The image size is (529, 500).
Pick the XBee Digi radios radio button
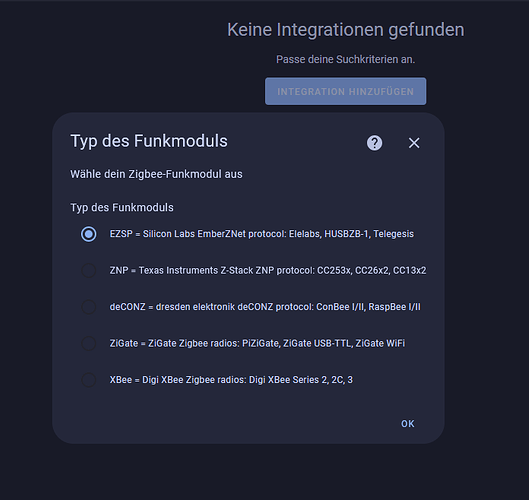point(89,380)
